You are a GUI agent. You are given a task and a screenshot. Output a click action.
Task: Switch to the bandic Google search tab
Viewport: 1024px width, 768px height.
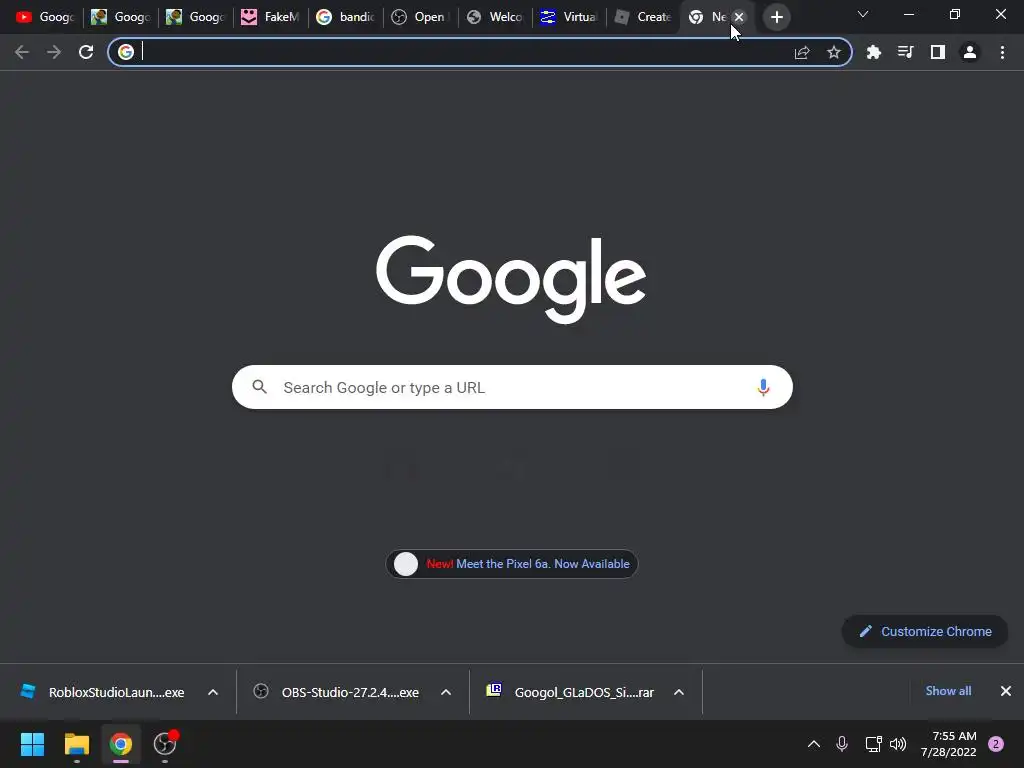coord(345,17)
